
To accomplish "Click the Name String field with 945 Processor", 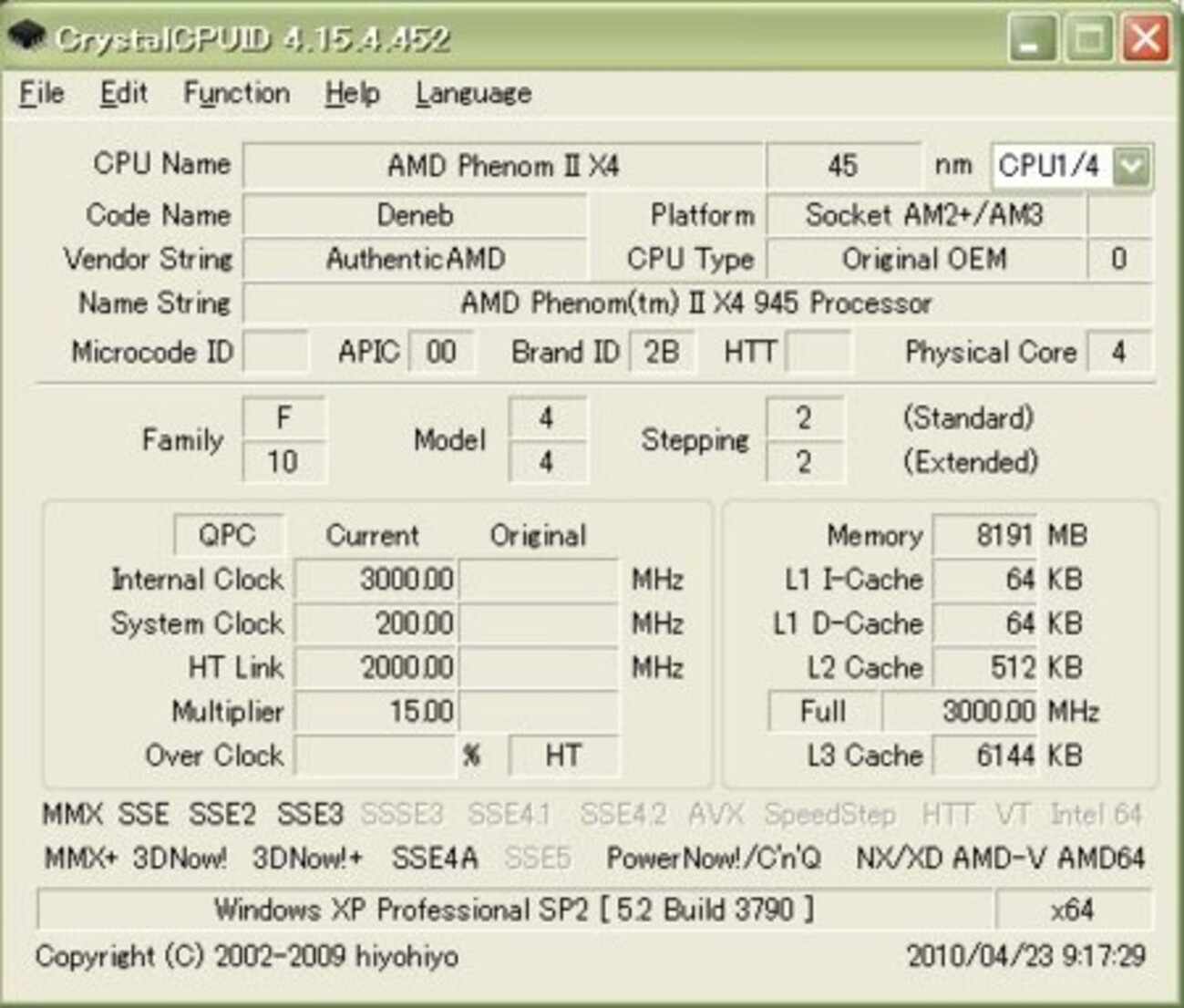I will [x=697, y=303].
